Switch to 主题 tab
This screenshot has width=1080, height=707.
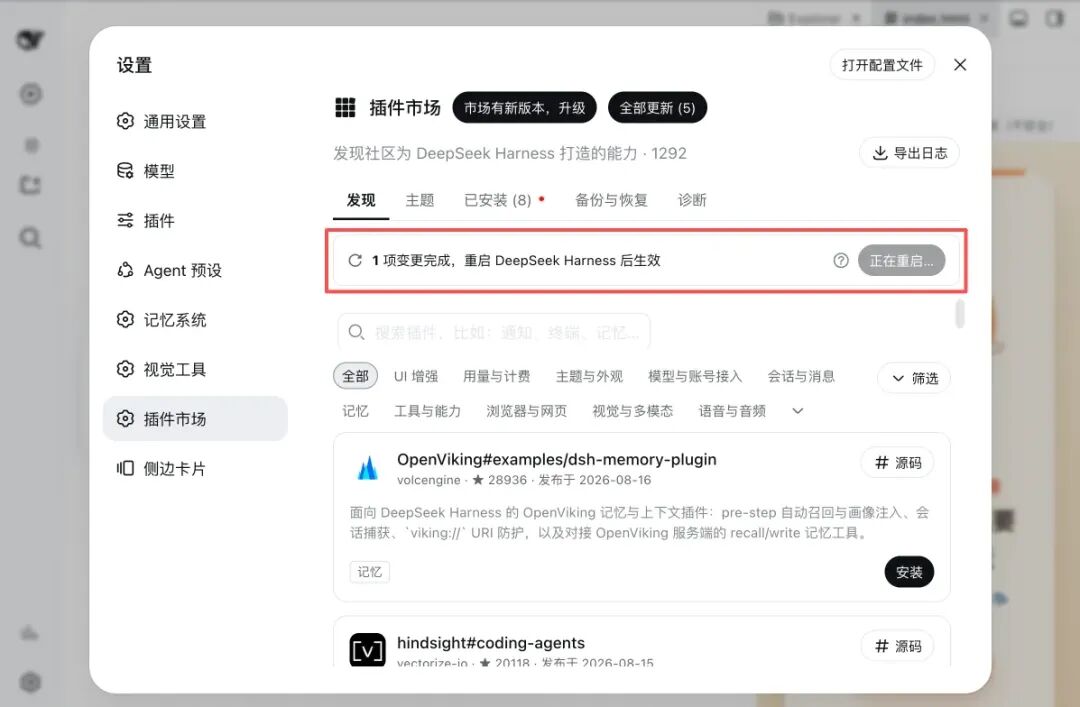(419, 201)
